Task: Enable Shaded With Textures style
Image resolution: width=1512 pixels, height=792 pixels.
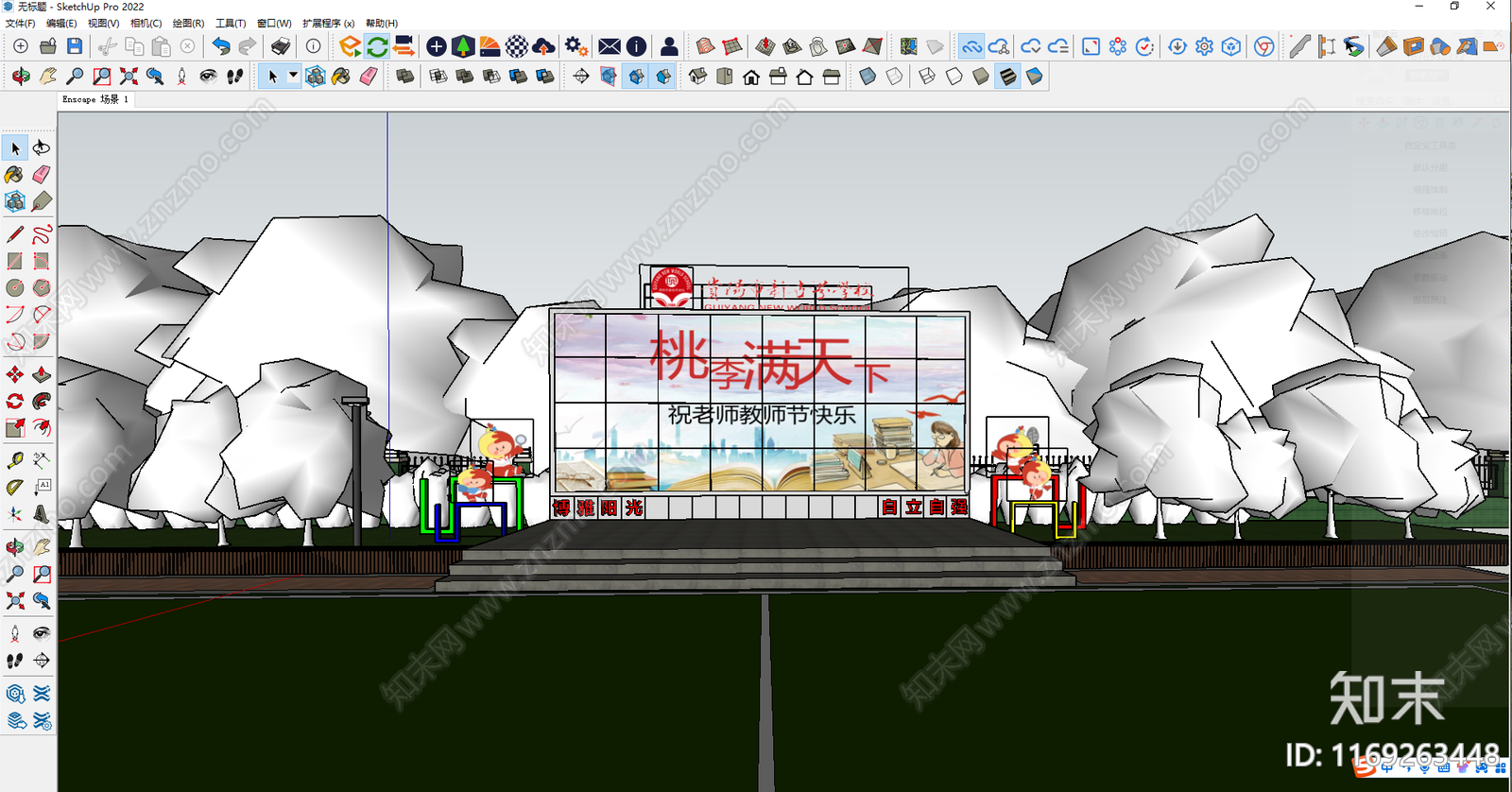Action: pyautogui.click(x=1007, y=76)
